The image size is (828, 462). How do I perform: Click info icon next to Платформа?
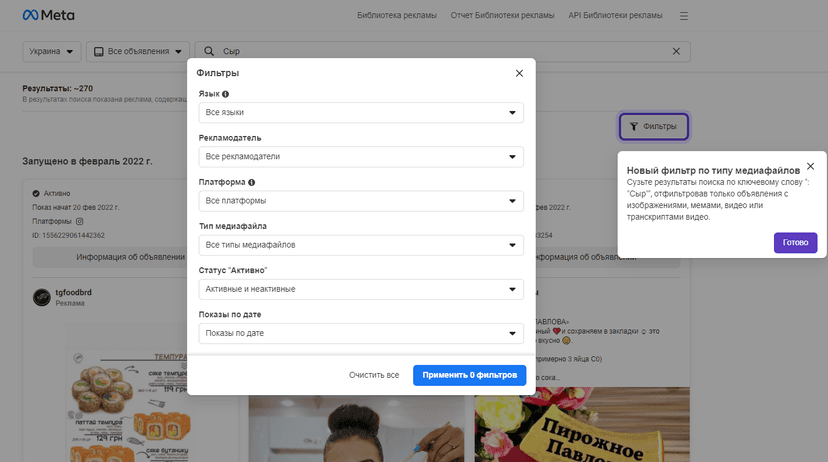coord(251,182)
